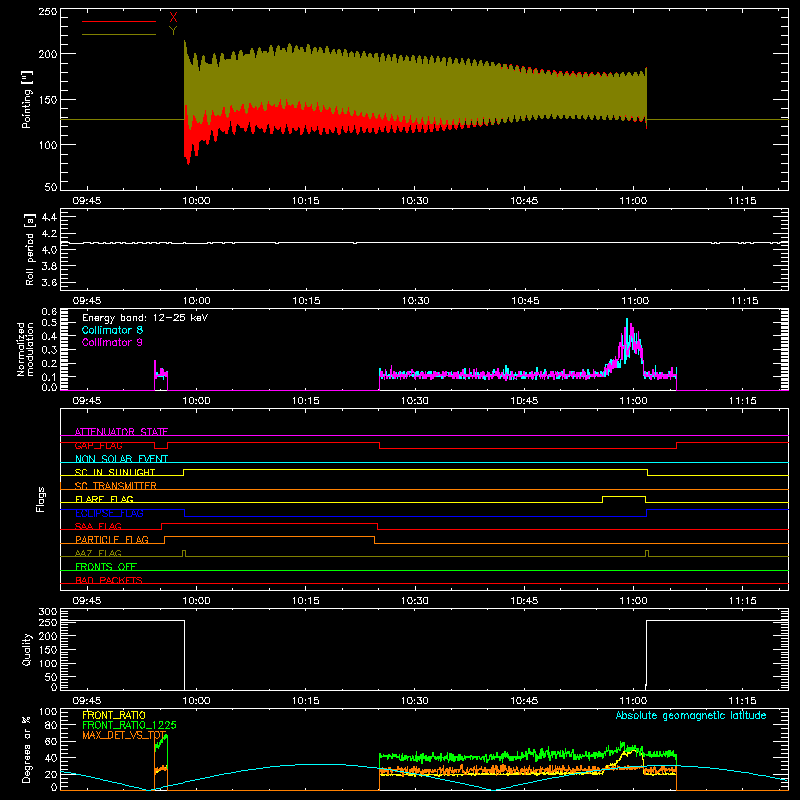800x800 pixels.
Task: Click the 09:45 time label under Quality plot
Action: (x=87, y=701)
